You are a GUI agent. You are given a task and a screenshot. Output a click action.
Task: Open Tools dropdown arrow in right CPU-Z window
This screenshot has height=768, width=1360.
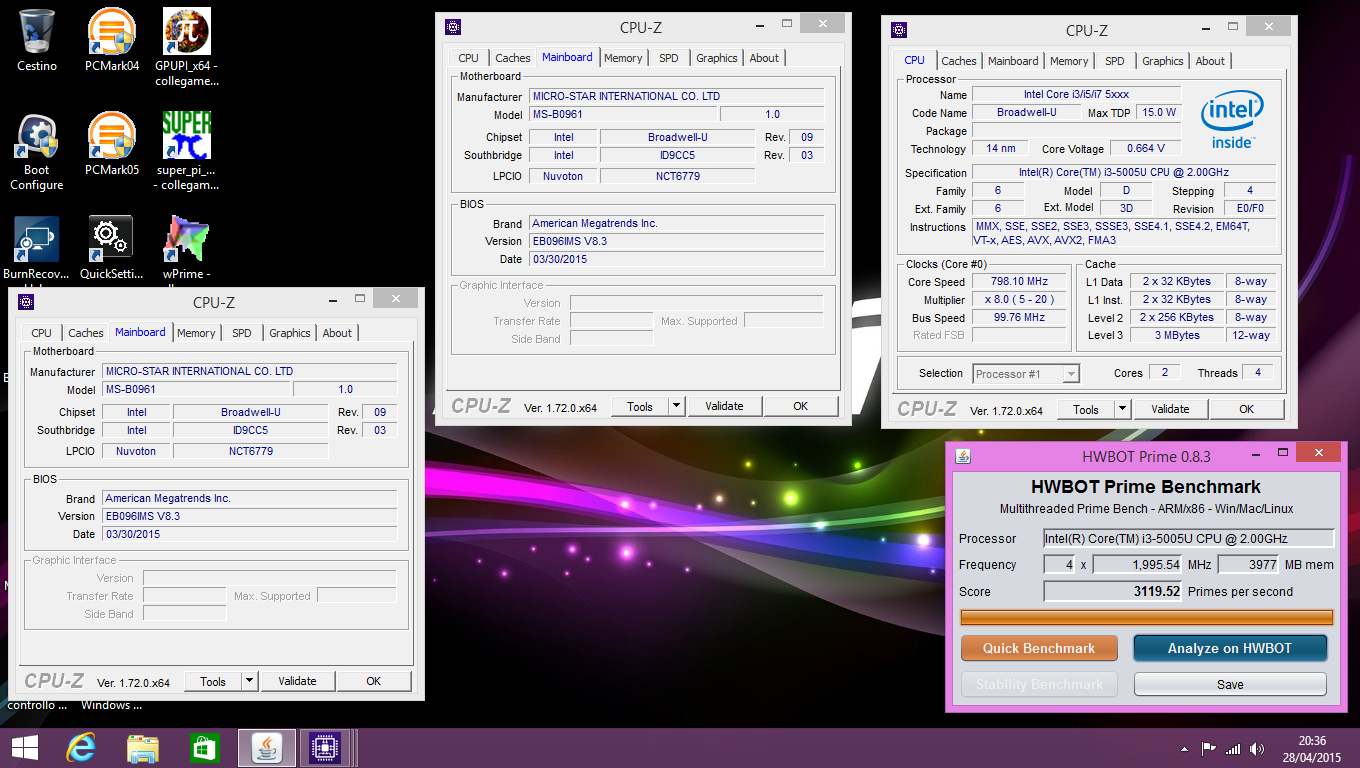1122,409
